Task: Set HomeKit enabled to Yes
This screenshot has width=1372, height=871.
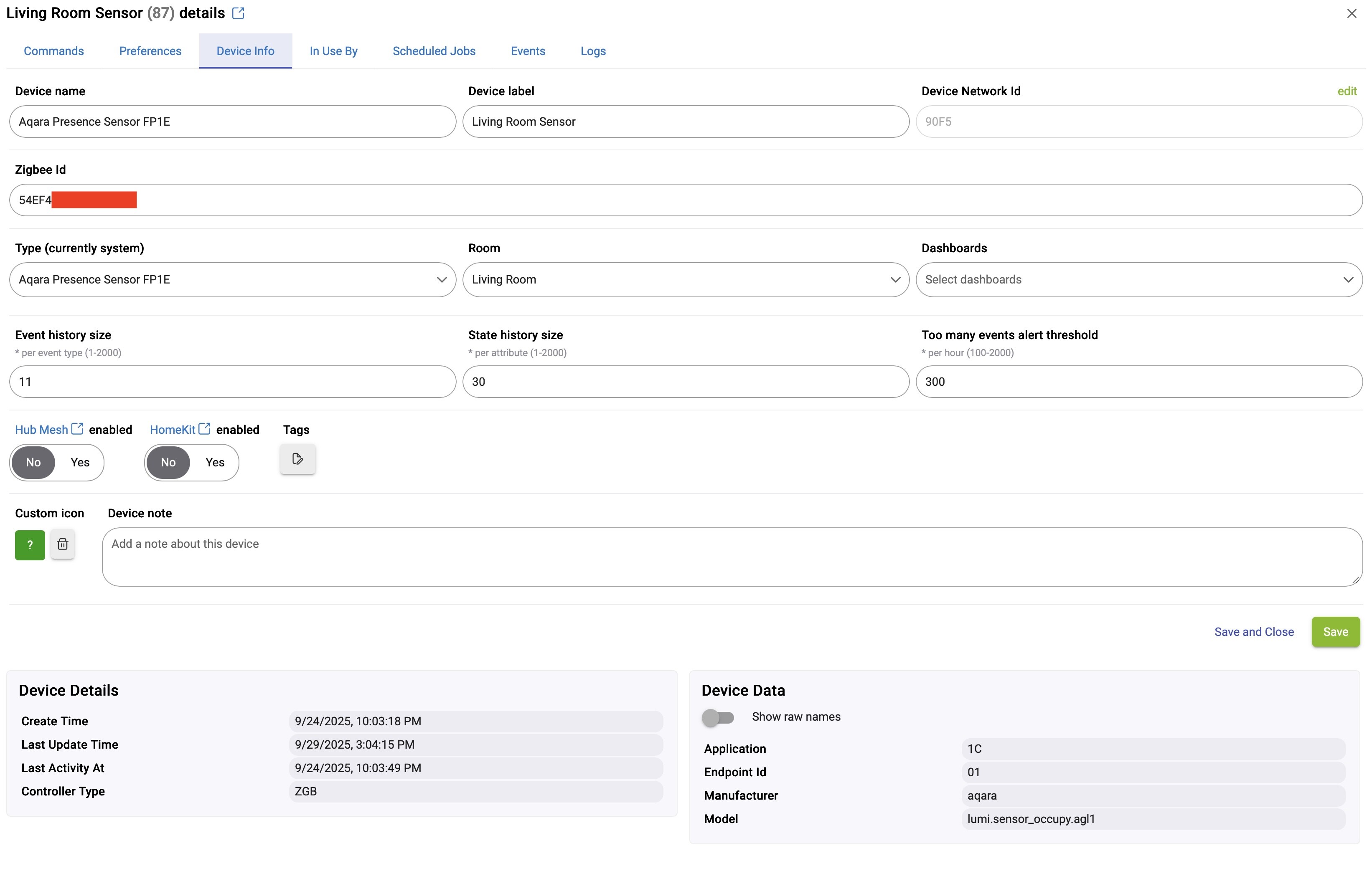Action: [x=215, y=462]
